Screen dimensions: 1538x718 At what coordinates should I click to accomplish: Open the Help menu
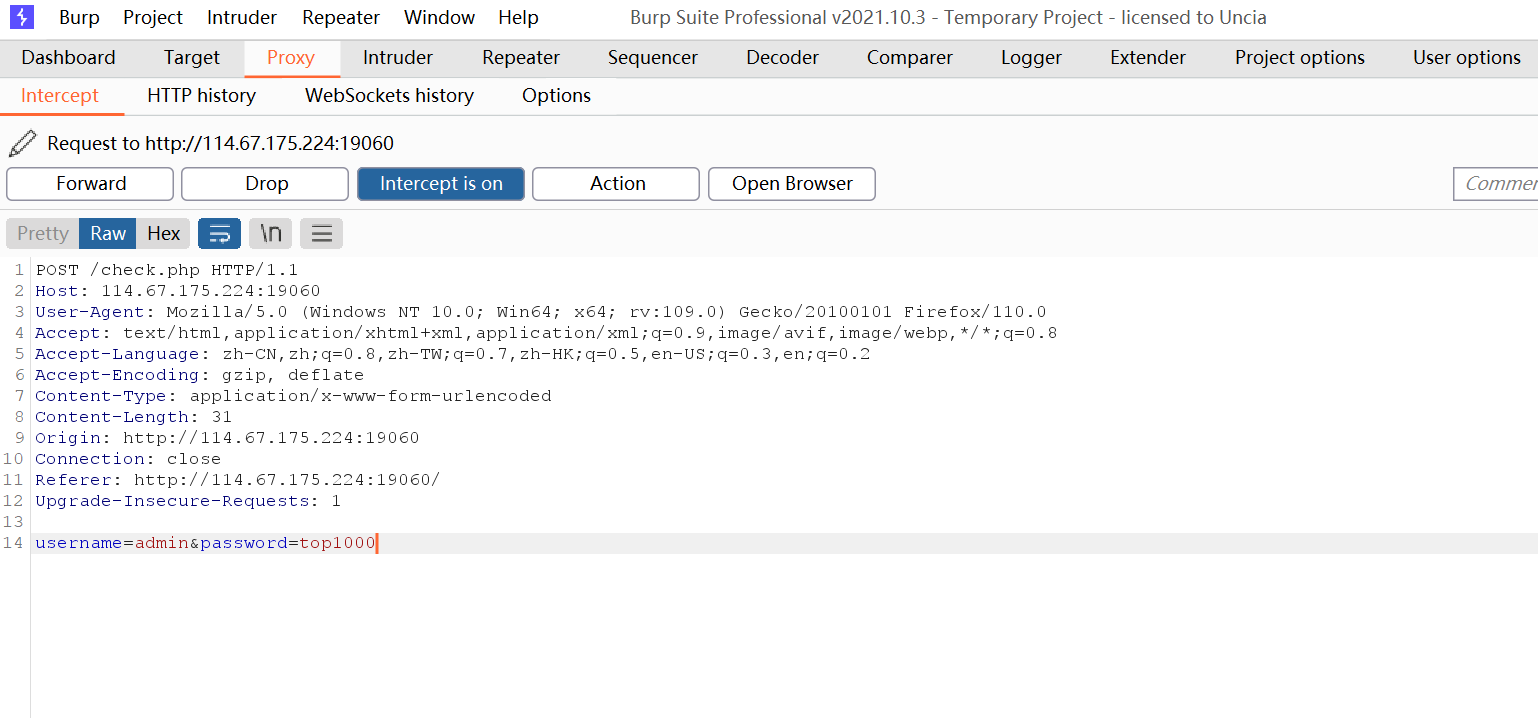518,17
